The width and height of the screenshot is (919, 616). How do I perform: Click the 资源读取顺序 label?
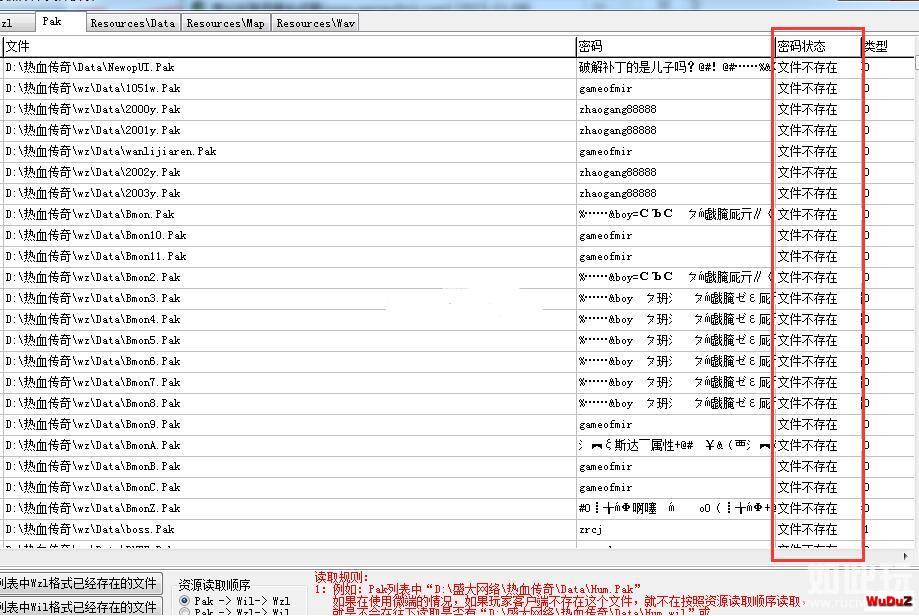coord(214,585)
